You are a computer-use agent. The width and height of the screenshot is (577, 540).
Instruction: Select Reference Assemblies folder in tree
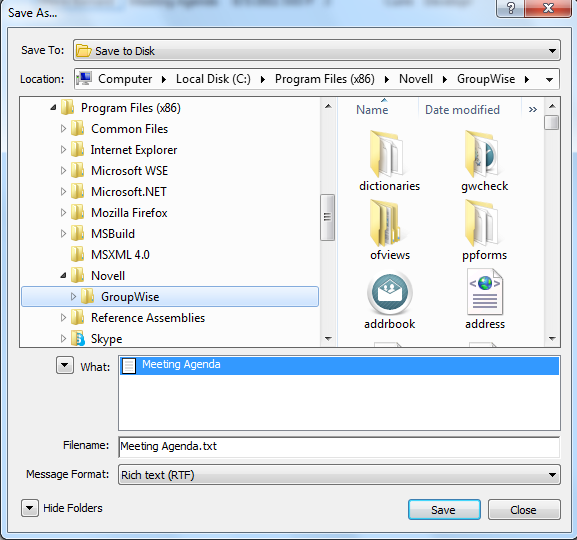pyautogui.click(x=148, y=318)
